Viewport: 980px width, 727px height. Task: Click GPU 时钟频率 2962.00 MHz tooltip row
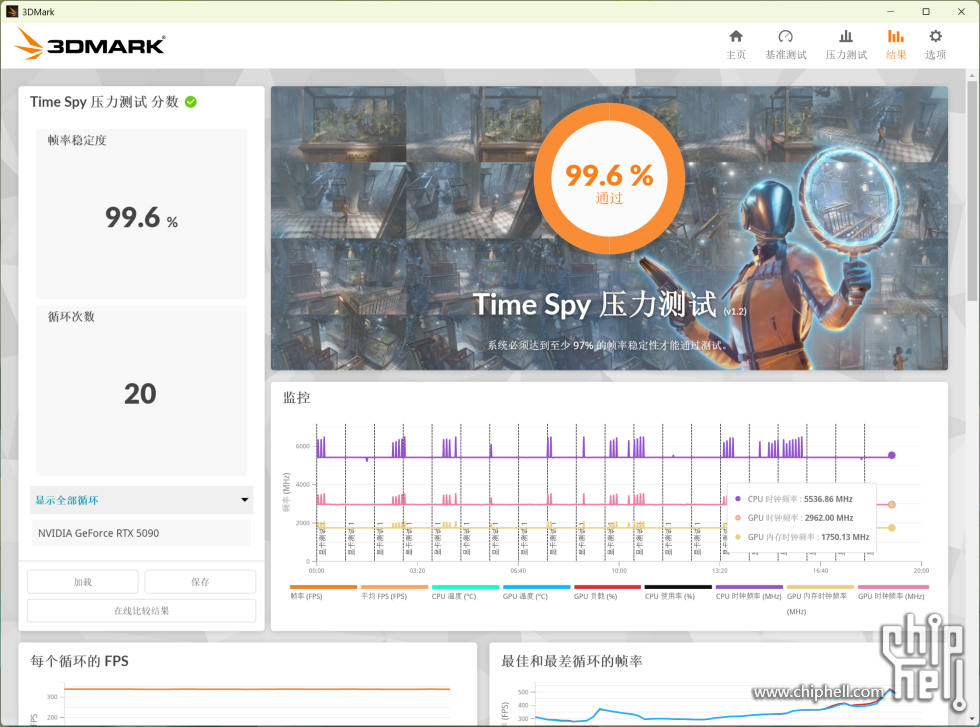(794, 518)
